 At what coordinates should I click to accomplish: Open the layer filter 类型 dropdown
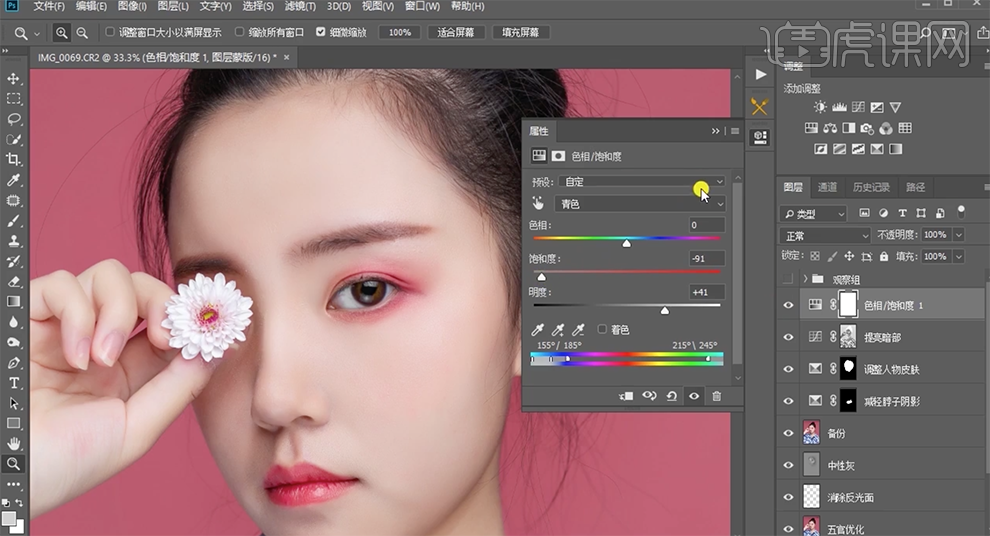point(813,214)
